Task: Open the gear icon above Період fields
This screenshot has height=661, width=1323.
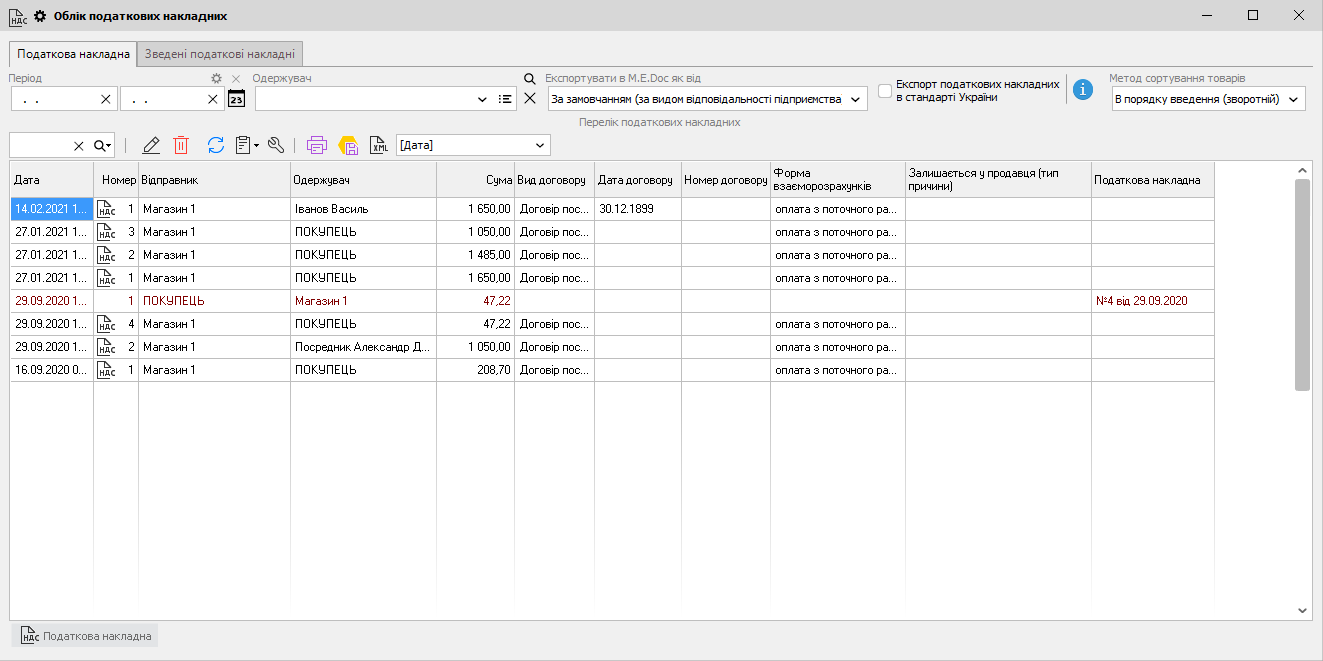Action: 214,77
